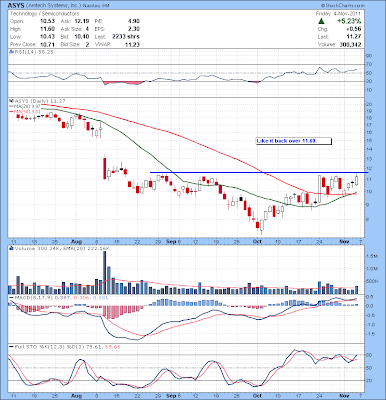The image size is (386, 400).
Task: Click the Prev Close value 10.71
Action: (x=47, y=44)
